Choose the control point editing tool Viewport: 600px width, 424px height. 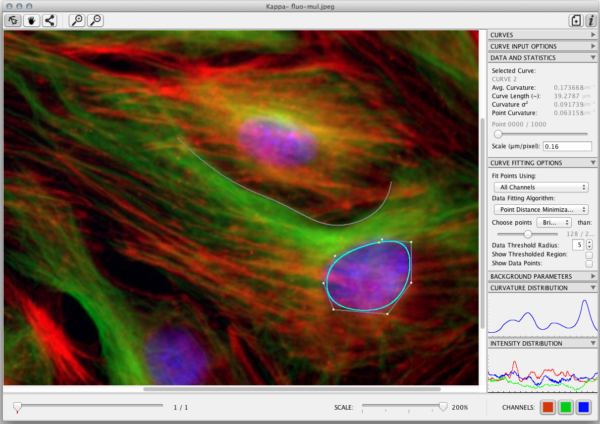[x=49, y=20]
